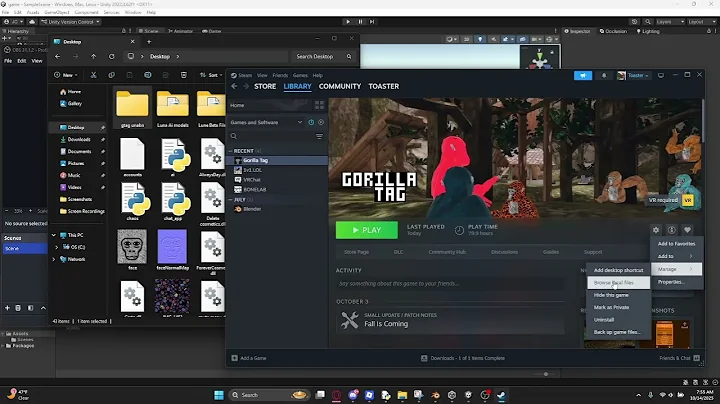Collapse the RECENT games section
The height and width of the screenshot is (404, 720).
231,151
